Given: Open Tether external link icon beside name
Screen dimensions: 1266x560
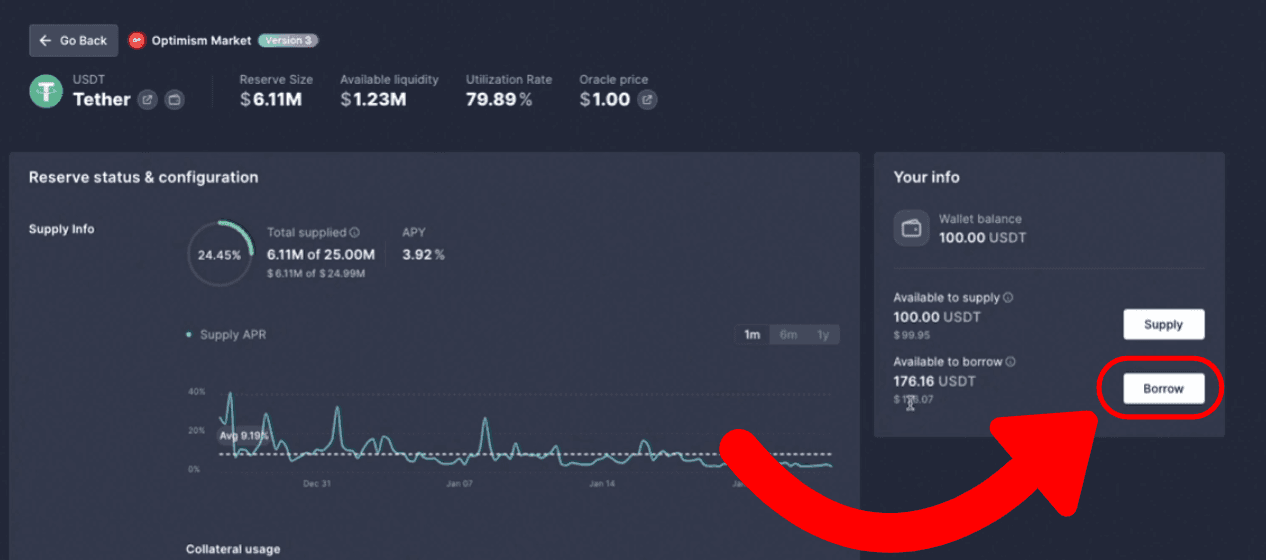Looking at the screenshot, I should 147,100.
